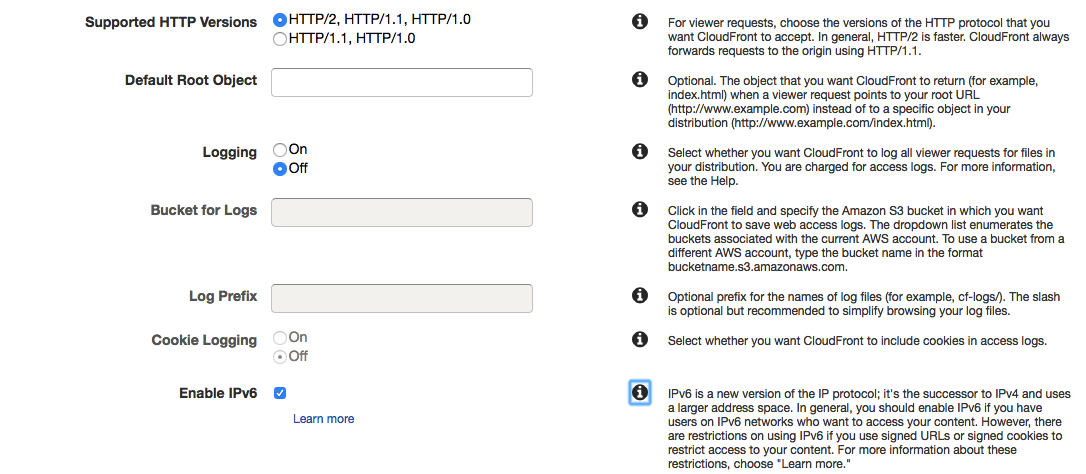Uncheck the Enable IPv6 checkbox
The image size is (1086, 474).
coord(280,393)
